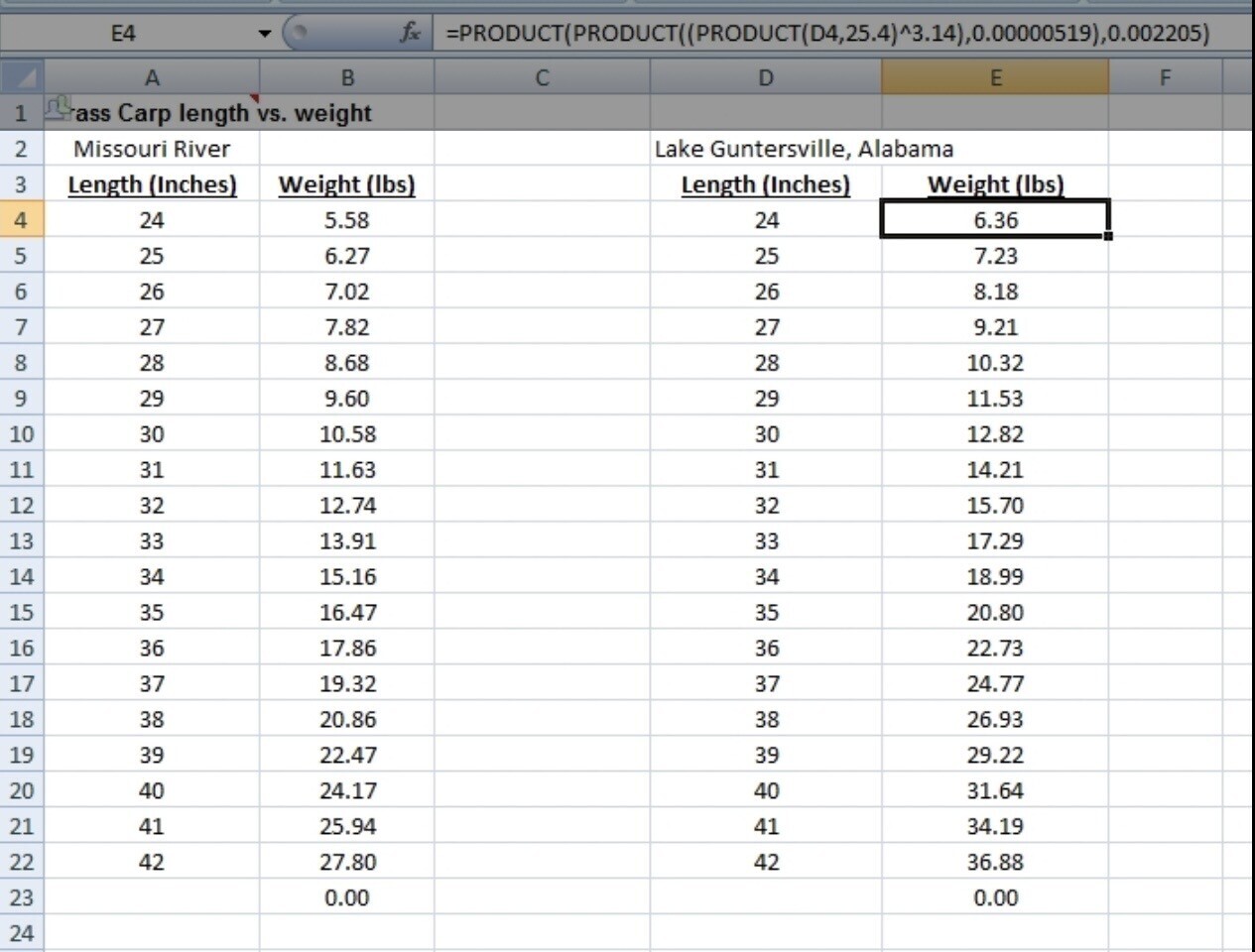Select row 1 header
The height and width of the screenshot is (952, 1255).
coord(22,113)
